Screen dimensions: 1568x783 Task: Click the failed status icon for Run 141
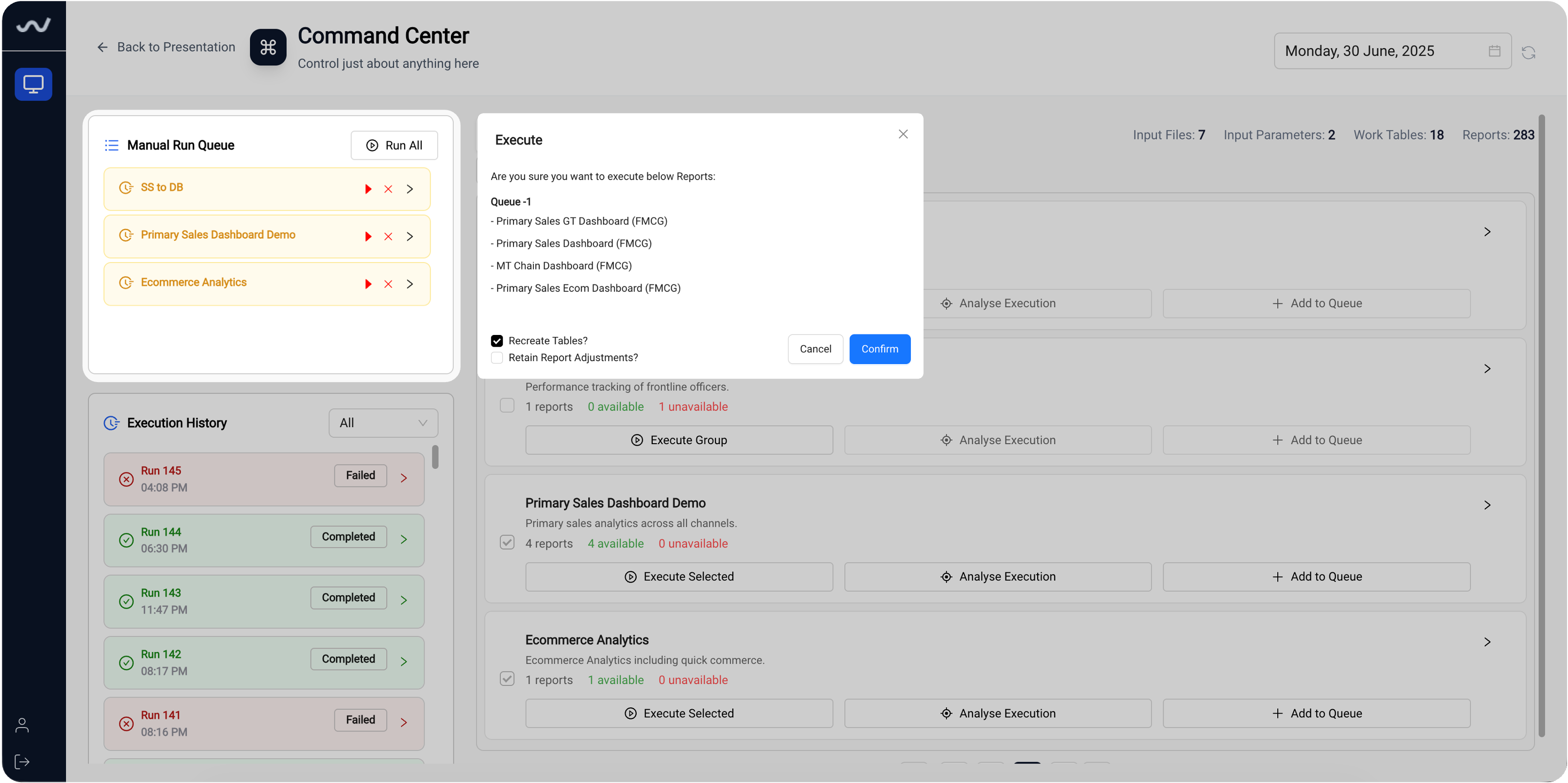[126, 723]
